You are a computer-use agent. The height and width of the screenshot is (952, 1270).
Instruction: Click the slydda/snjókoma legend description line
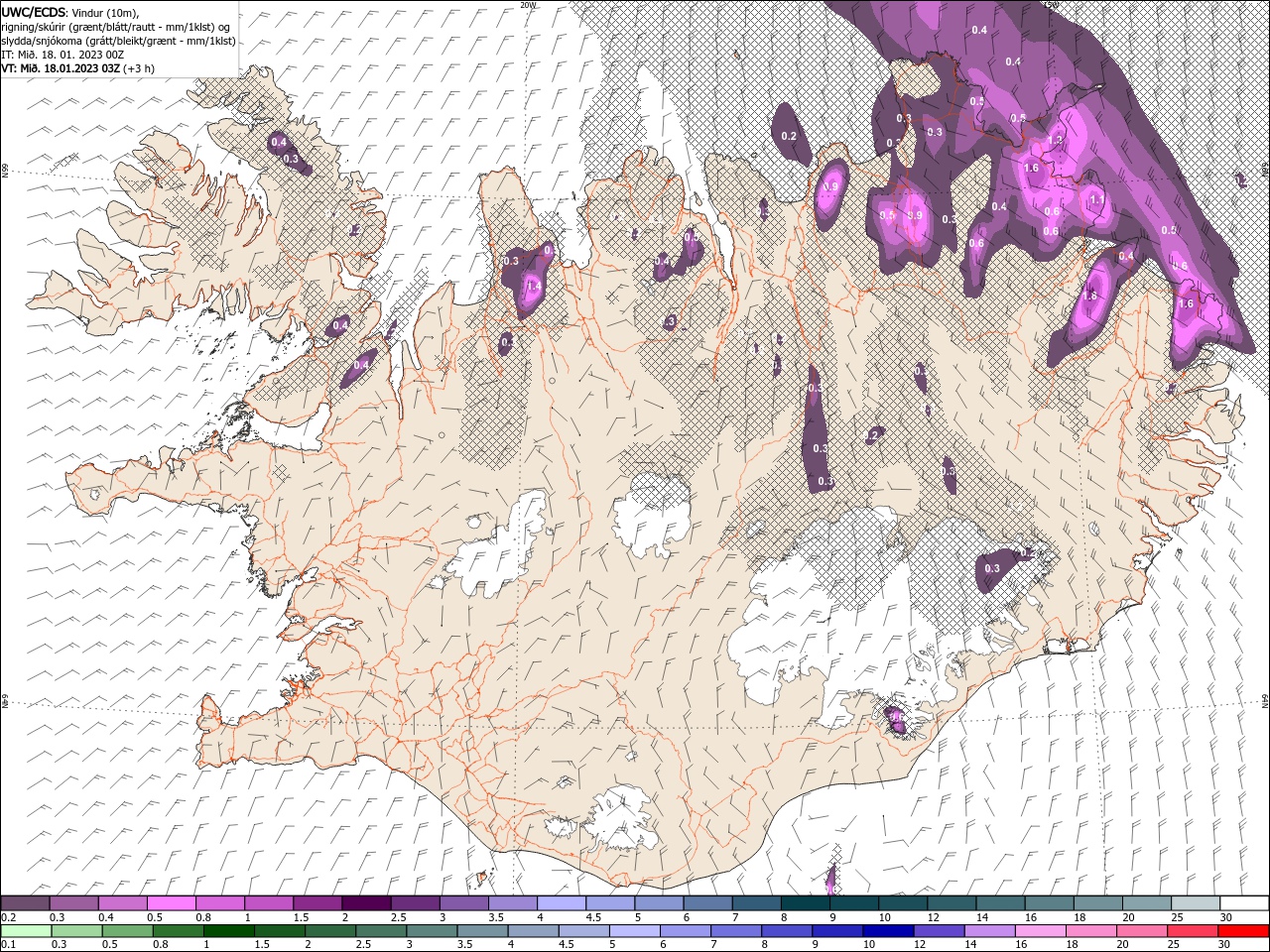click(x=119, y=41)
